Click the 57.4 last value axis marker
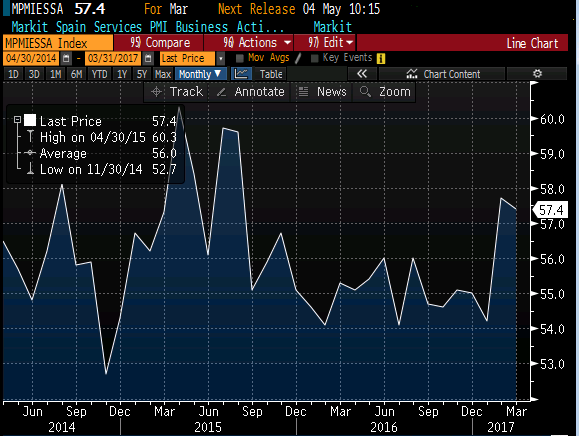Viewport: 579px width, 436px height. coord(550,210)
